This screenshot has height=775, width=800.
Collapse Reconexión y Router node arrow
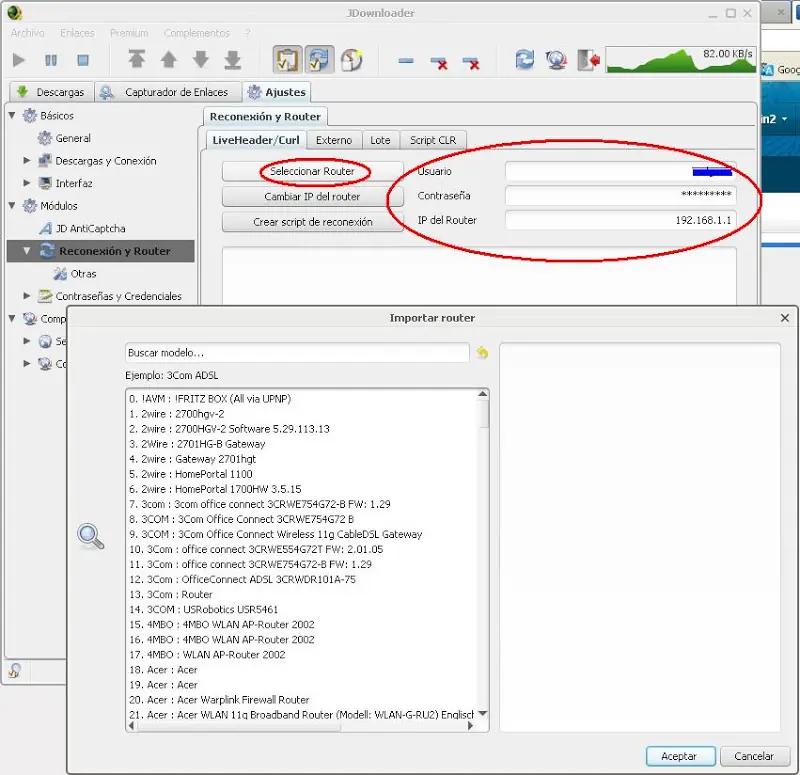pyautogui.click(x=27, y=251)
